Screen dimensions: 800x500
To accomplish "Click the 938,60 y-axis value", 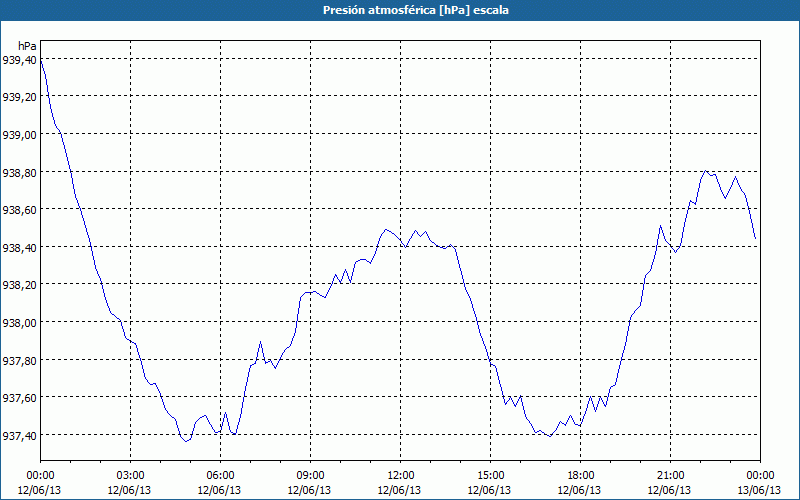I will point(19,210).
